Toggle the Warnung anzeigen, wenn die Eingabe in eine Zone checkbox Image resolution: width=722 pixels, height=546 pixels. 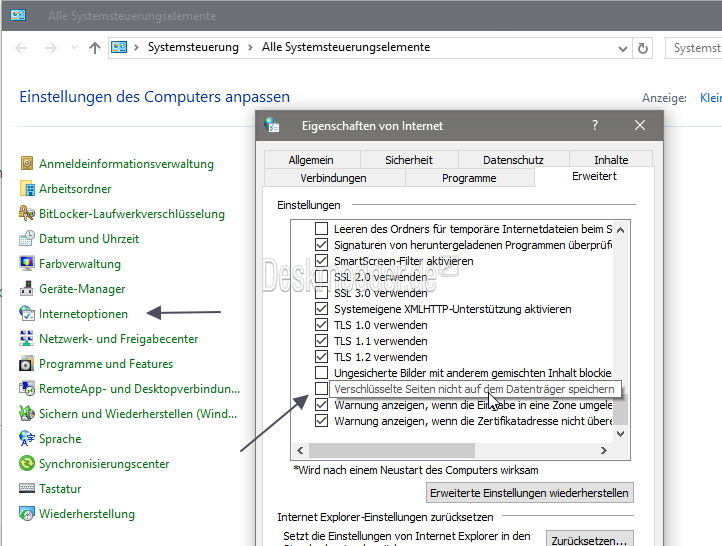tap(321, 405)
